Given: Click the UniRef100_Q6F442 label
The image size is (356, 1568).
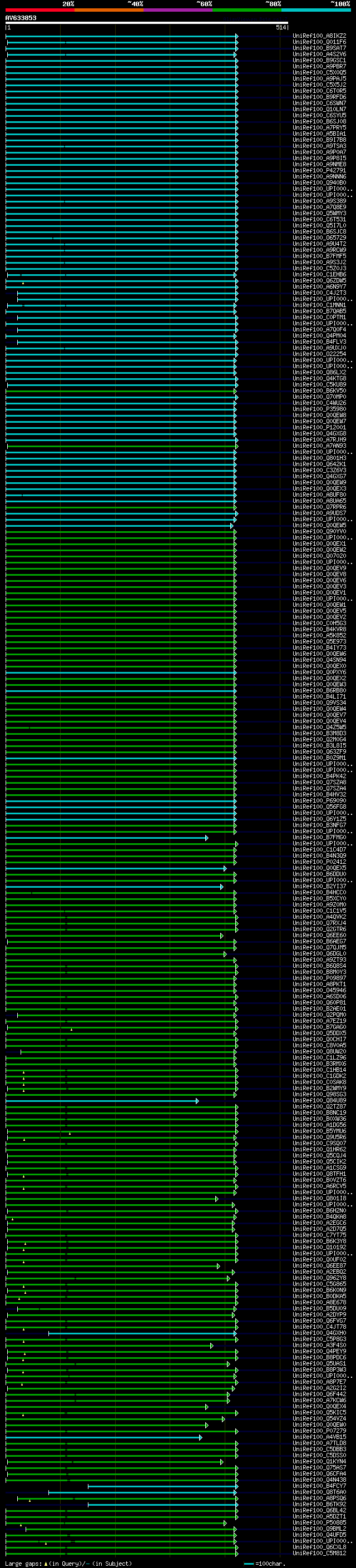Looking at the screenshot, I should (x=319, y=1394).
